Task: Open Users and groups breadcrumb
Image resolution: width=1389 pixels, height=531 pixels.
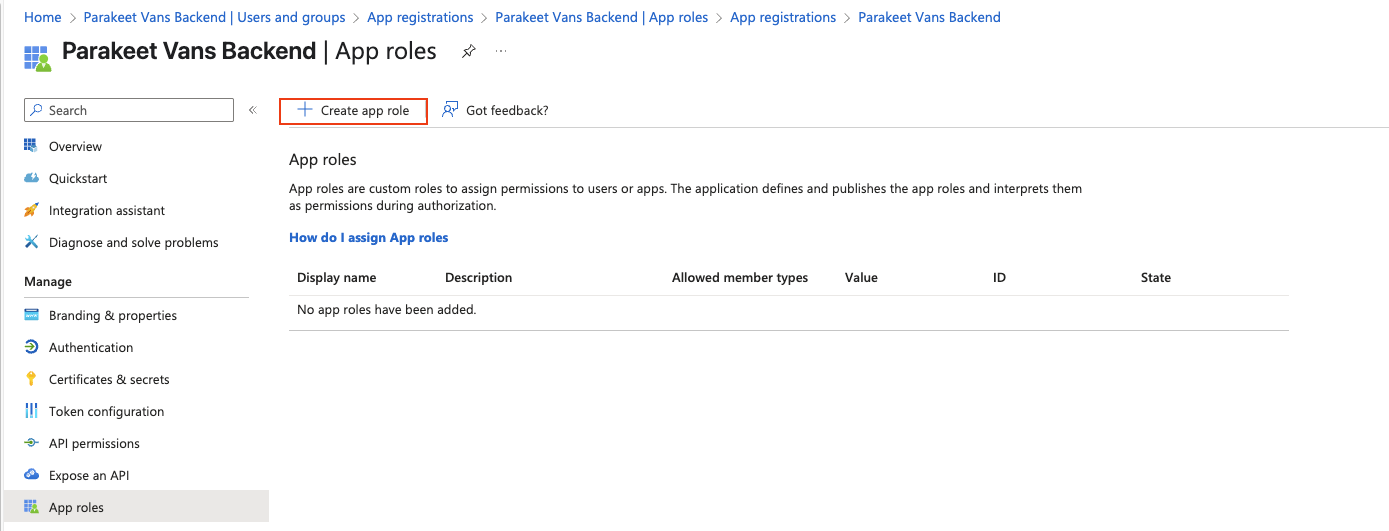Action: [x=214, y=17]
